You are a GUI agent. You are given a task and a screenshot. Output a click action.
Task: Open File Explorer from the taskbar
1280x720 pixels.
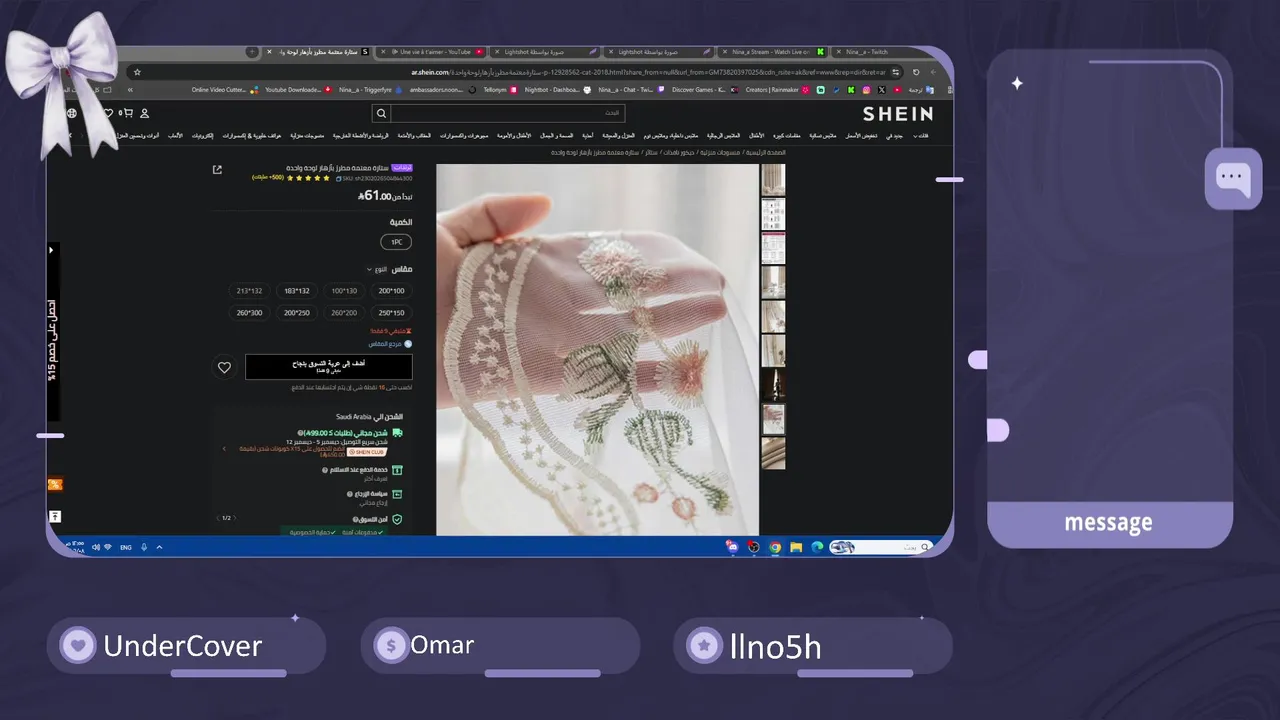[796, 547]
